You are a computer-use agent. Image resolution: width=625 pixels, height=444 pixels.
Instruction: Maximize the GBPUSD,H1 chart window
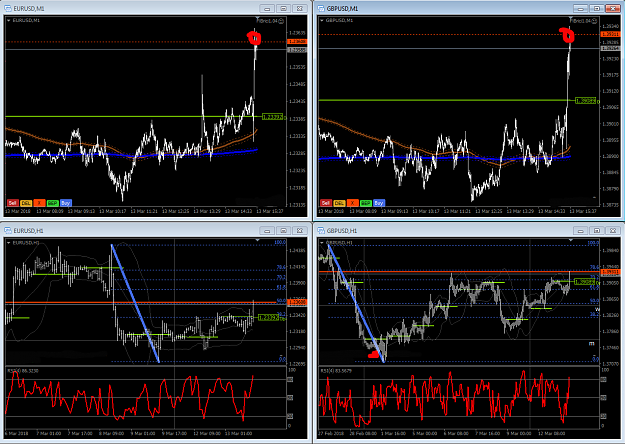point(597,230)
